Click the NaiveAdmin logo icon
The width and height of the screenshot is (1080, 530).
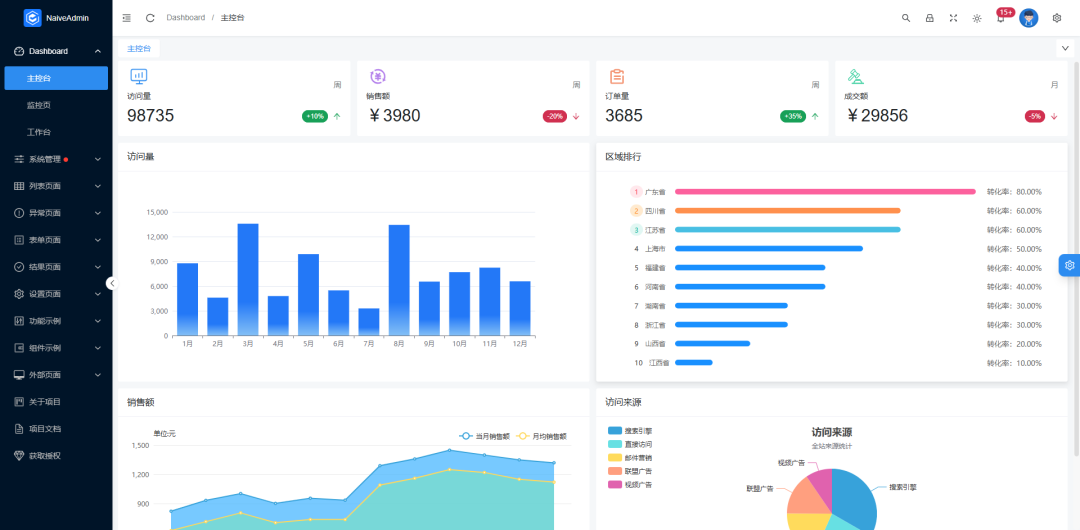pos(33,18)
